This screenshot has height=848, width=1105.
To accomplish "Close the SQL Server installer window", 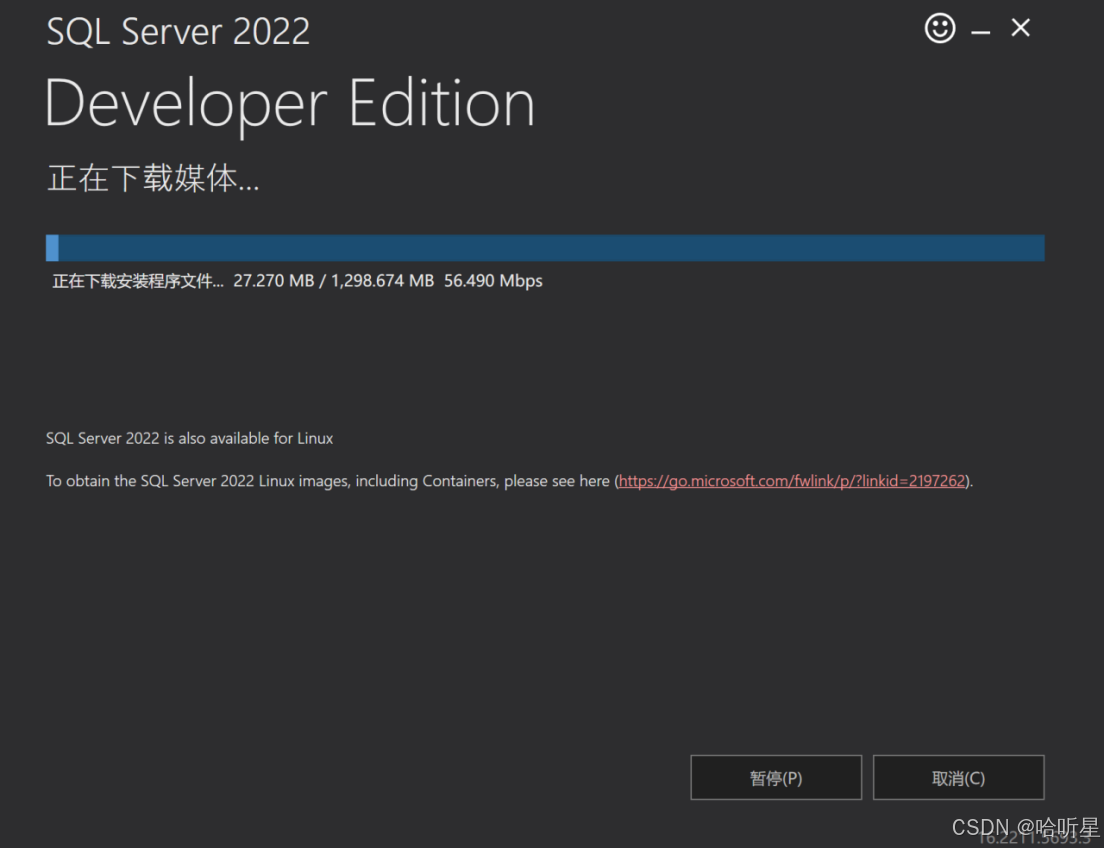I will click(1020, 28).
